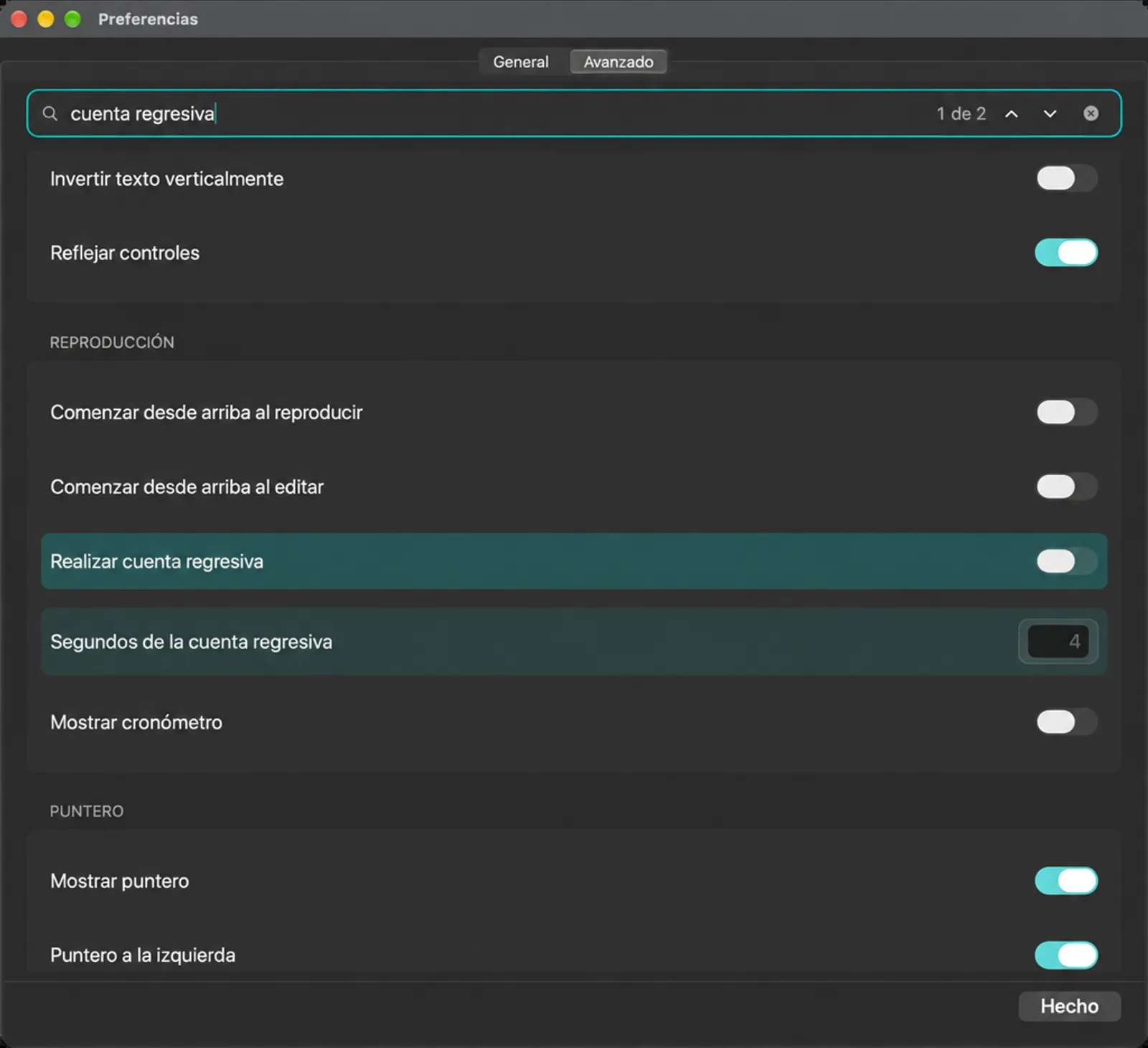Go to previous search result with the up chevron

click(x=1011, y=113)
